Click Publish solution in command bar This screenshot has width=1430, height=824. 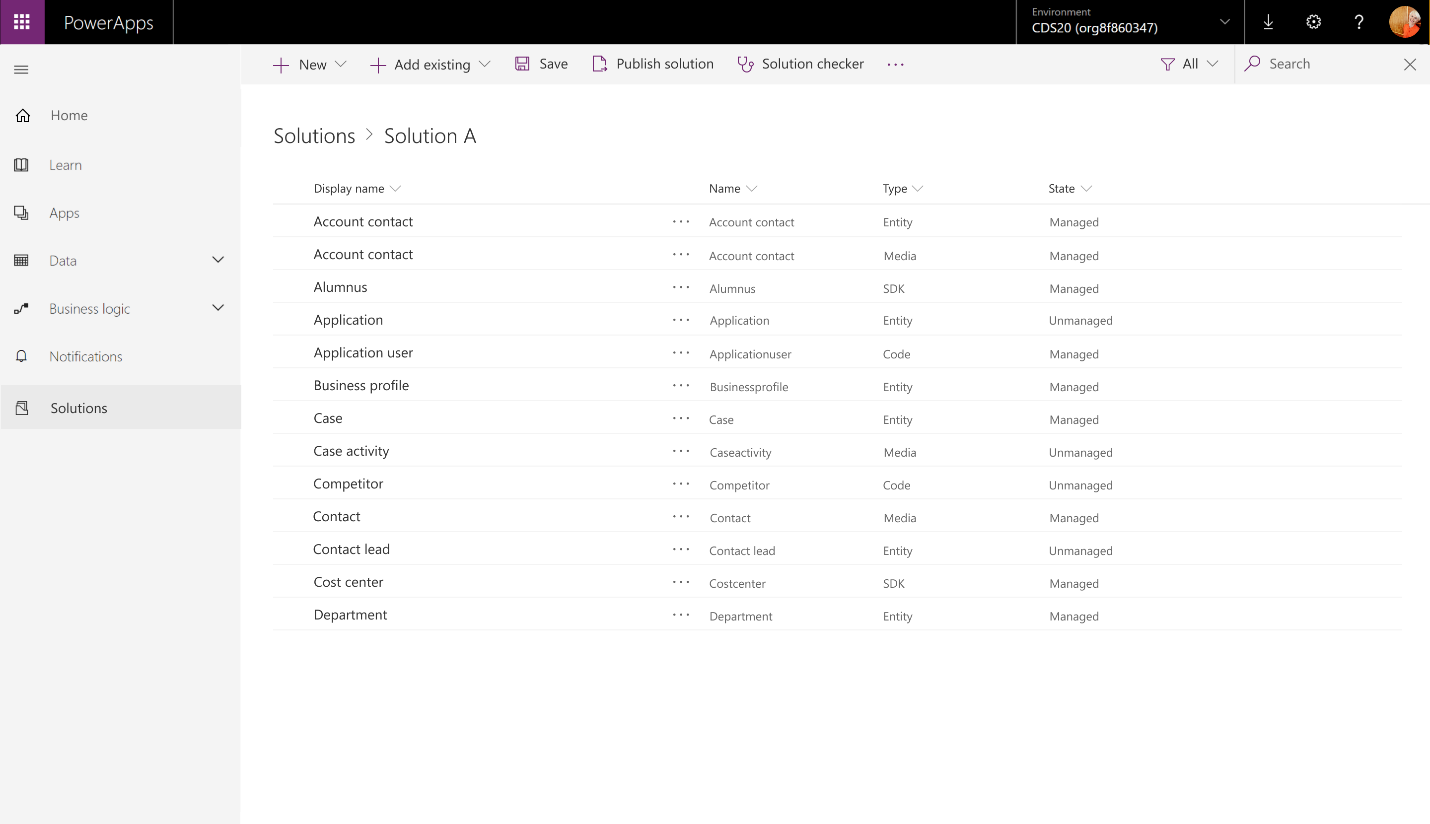pos(653,64)
